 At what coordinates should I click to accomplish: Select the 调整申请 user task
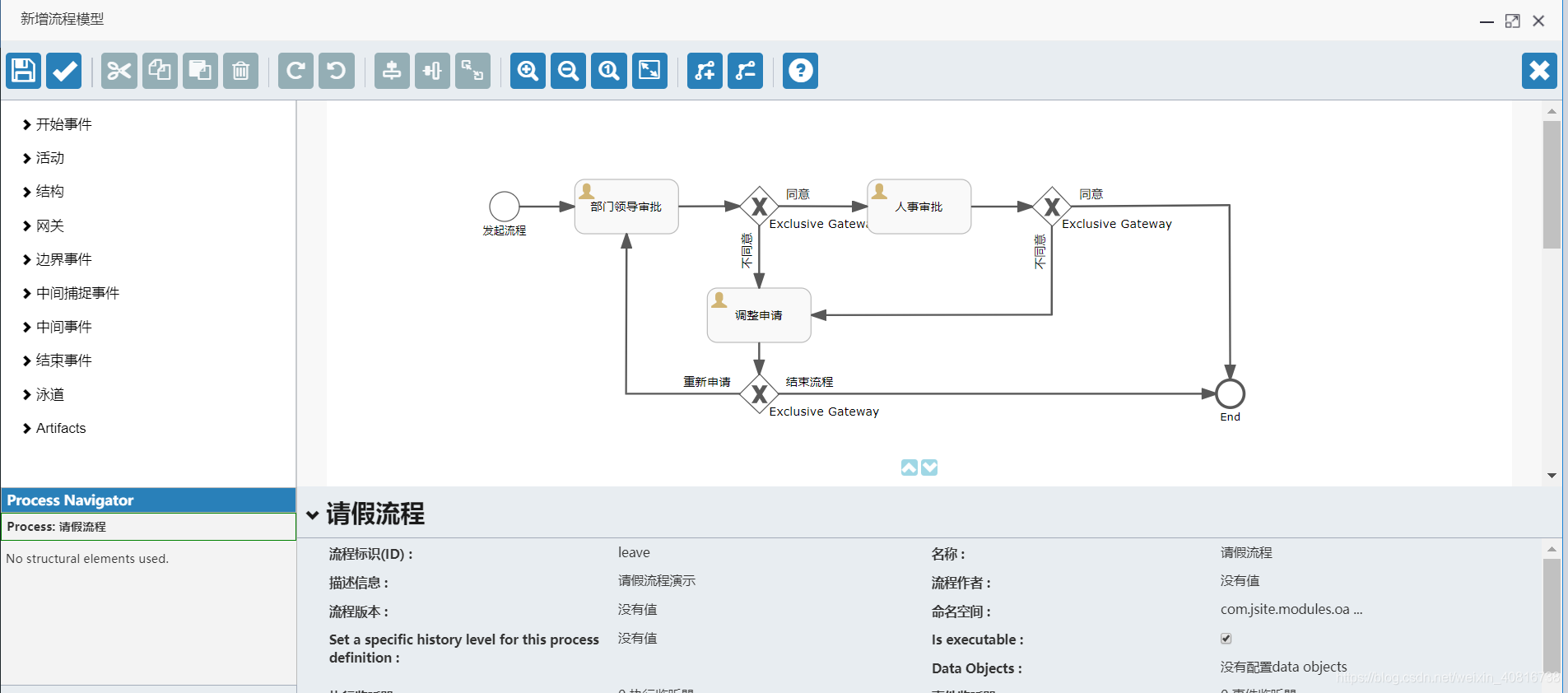tap(759, 315)
